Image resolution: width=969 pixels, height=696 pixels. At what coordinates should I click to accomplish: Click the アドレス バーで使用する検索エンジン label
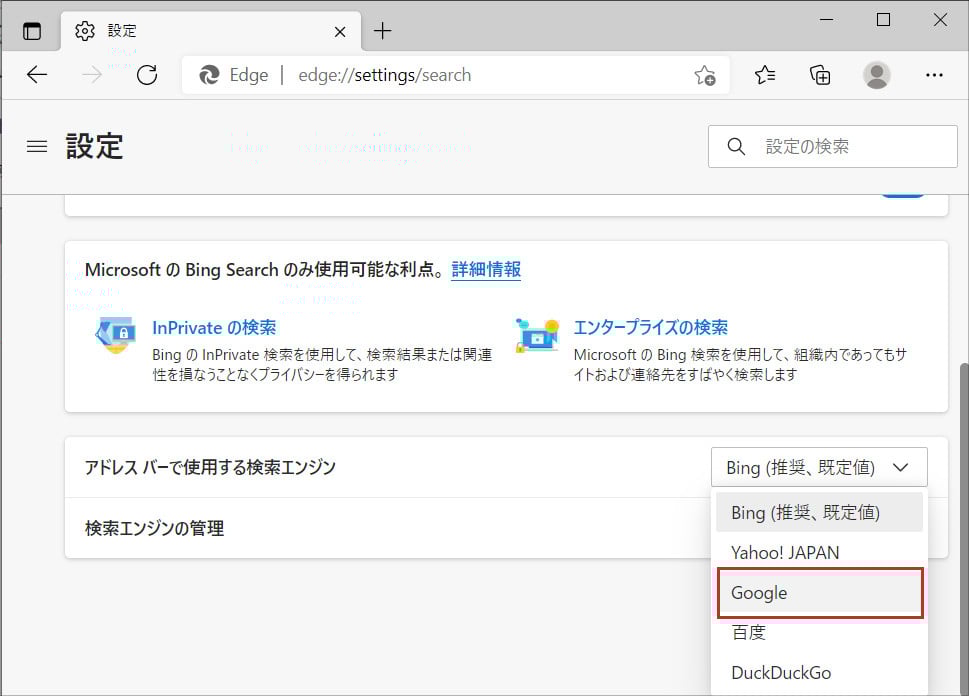pos(210,467)
